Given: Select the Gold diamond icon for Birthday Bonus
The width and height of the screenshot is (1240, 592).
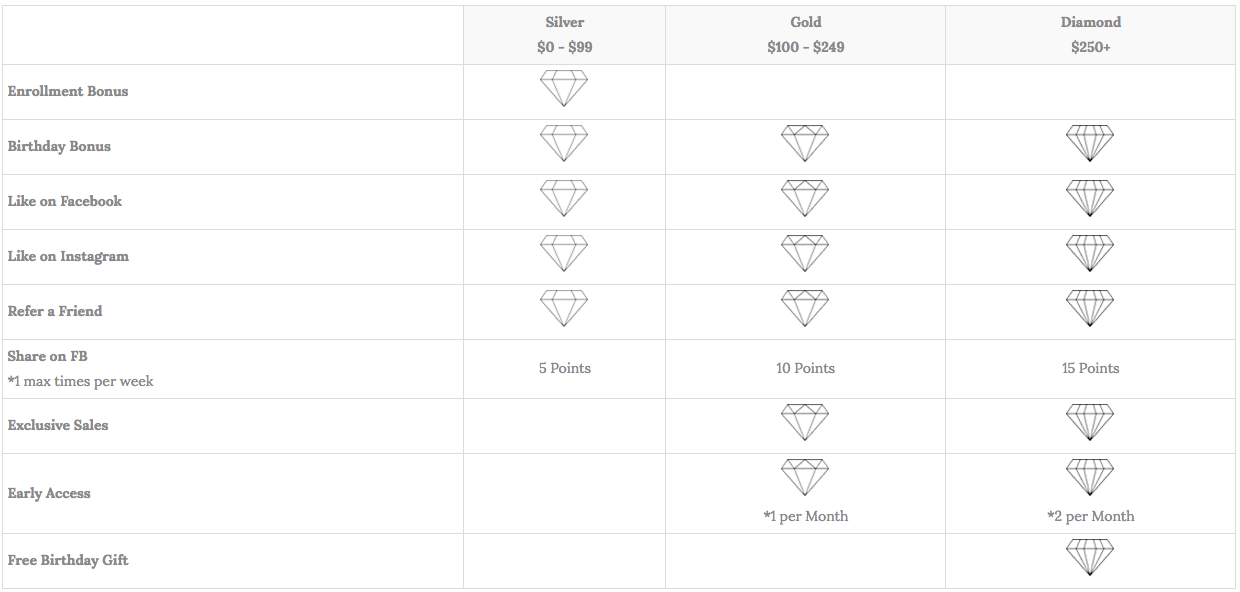Looking at the screenshot, I should pos(805,143).
